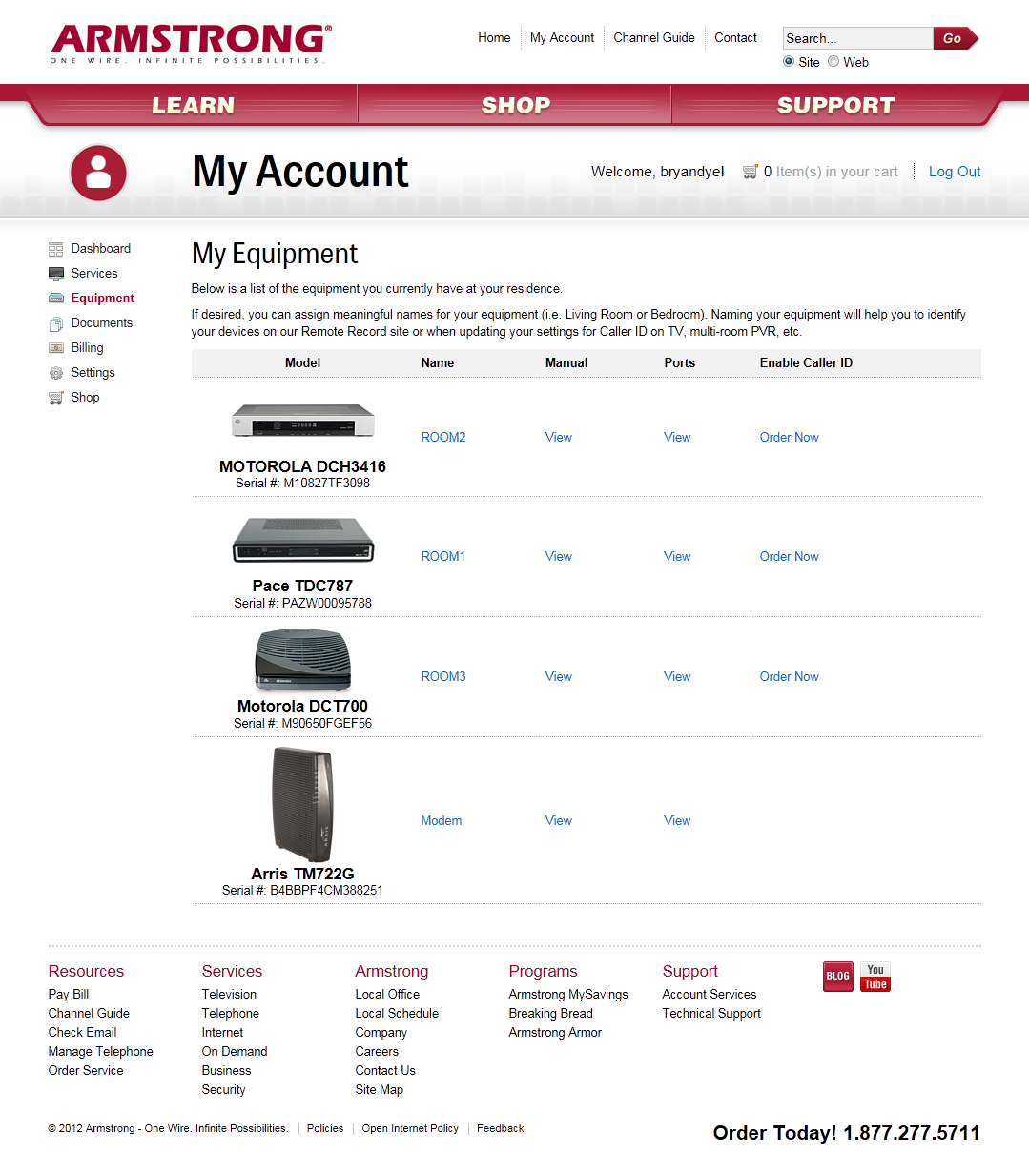Open the SUPPORT navigation tab
This screenshot has width=1029, height=1176.
click(x=835, y=105)
